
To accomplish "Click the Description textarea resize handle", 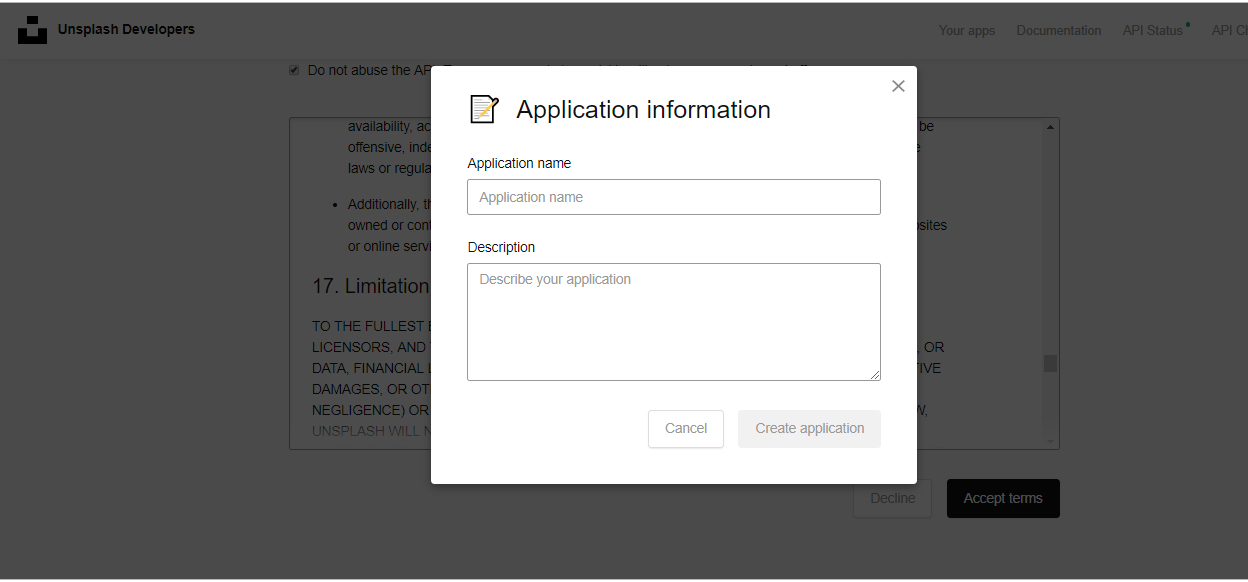I will [x=874, y=374].
